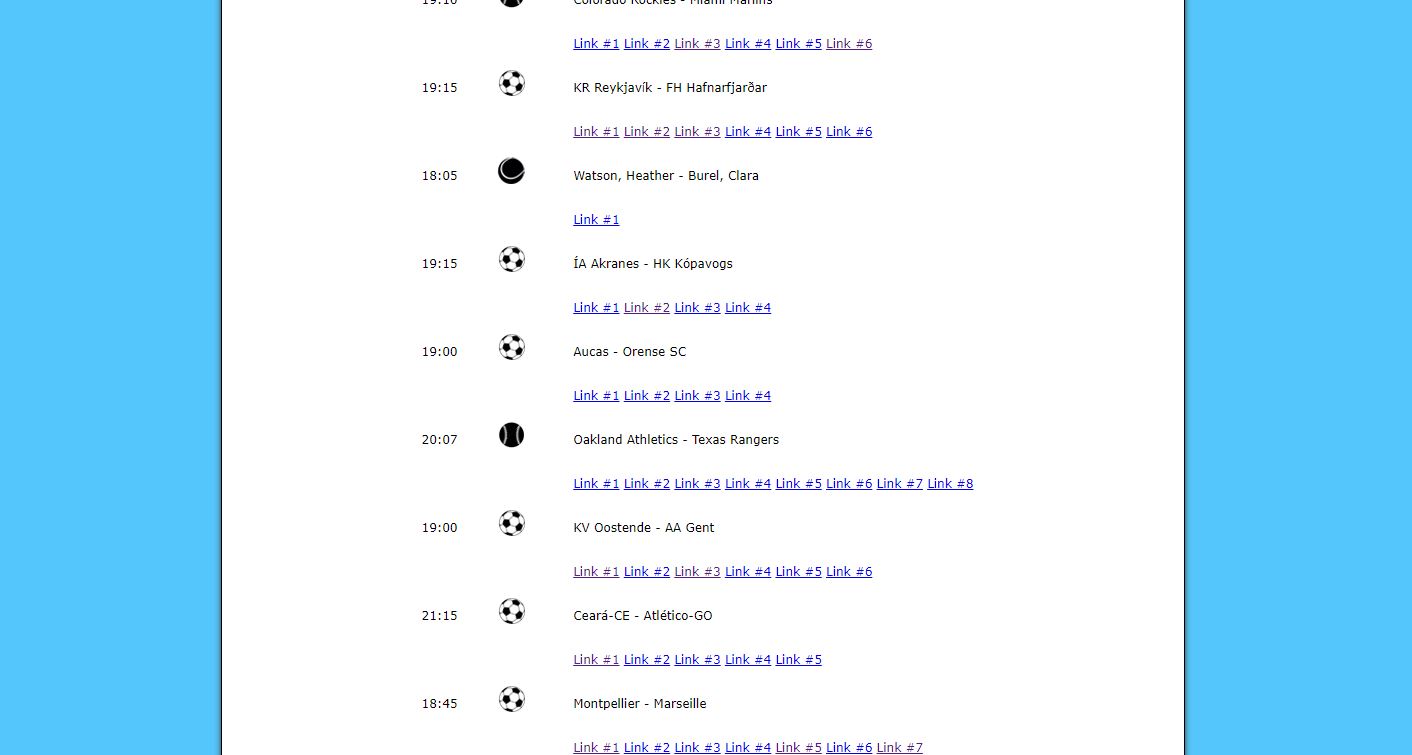Click soccer ball icon for KR Reykjavík match
This screenshot has width=1412, height=755.
511,83
